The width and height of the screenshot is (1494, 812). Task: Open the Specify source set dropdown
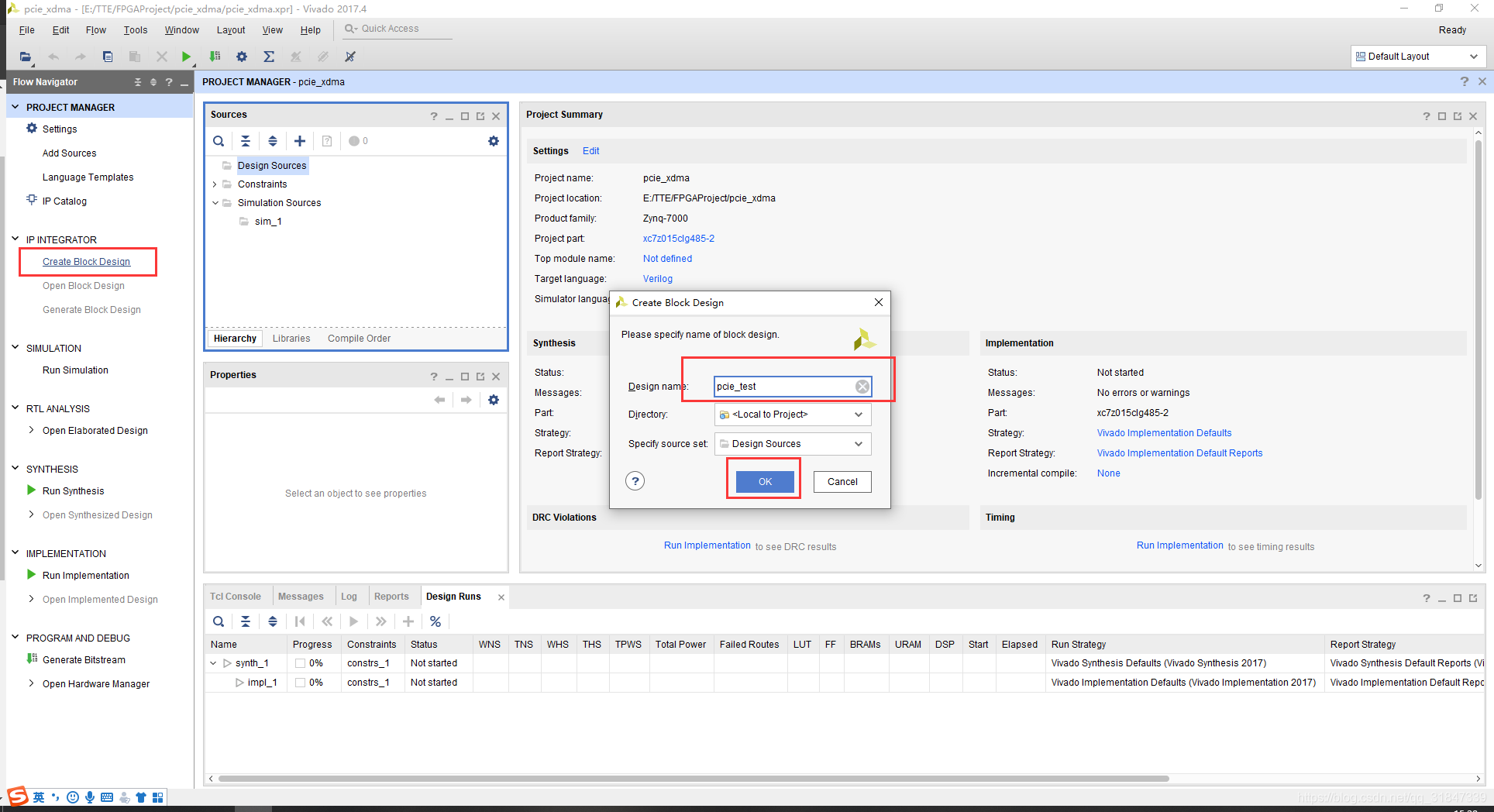pyautogui.click(x=792, y=444)
